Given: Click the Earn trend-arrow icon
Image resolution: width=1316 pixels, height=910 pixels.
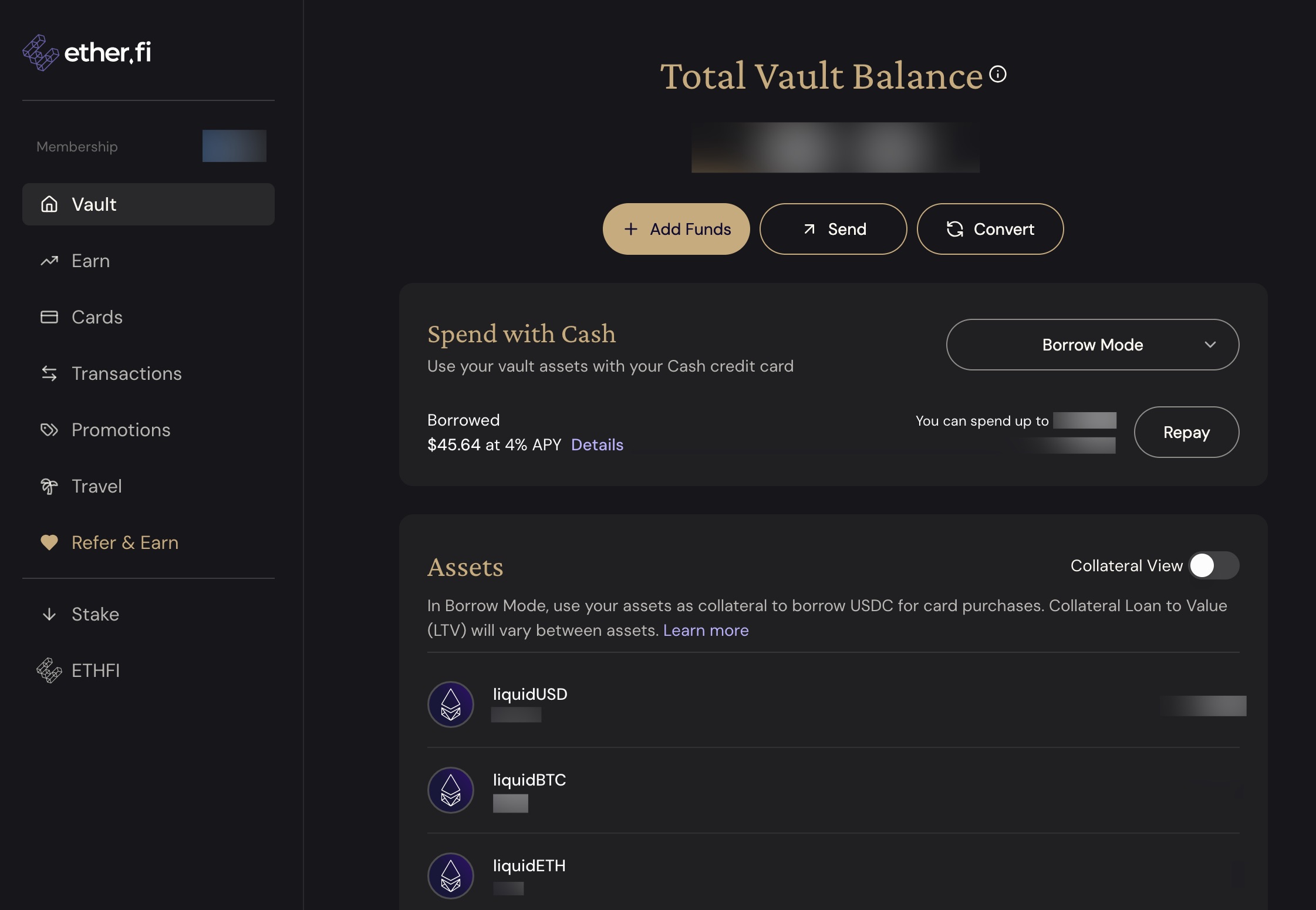Looking at the screenshot, I should 49,261.
